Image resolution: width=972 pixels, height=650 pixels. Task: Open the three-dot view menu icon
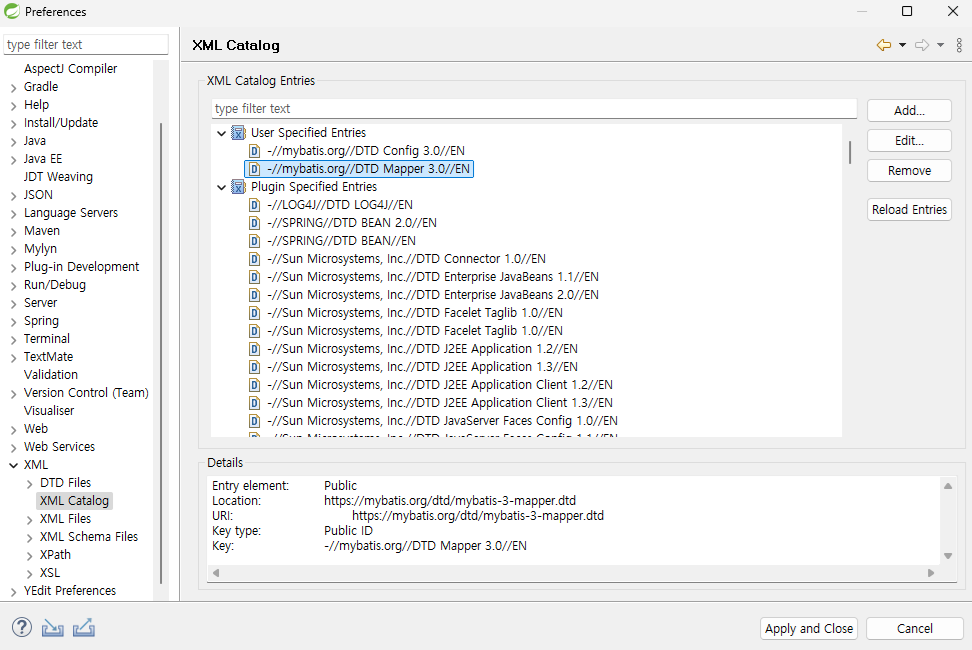(x=959, y=45)
